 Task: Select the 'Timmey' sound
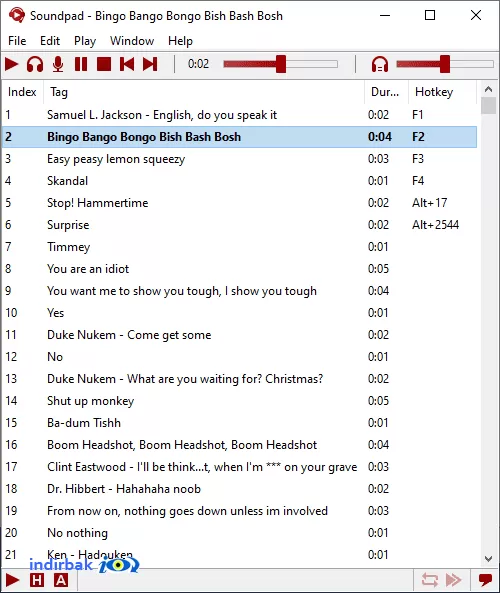(239, 247)
